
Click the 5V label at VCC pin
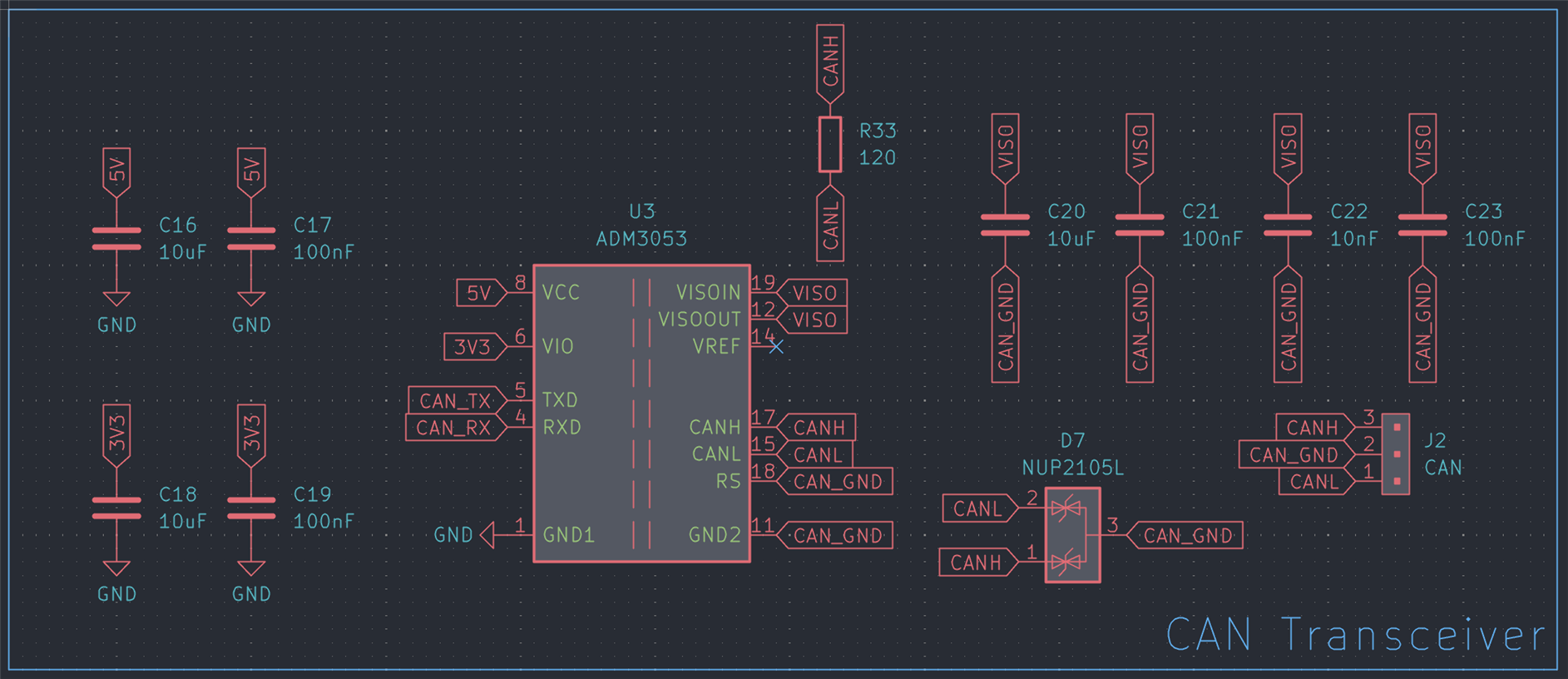481,293
